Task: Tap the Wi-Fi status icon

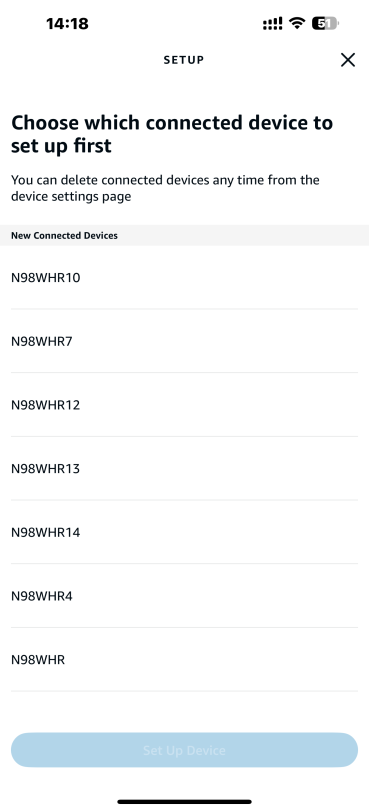Action: (297, 23)
